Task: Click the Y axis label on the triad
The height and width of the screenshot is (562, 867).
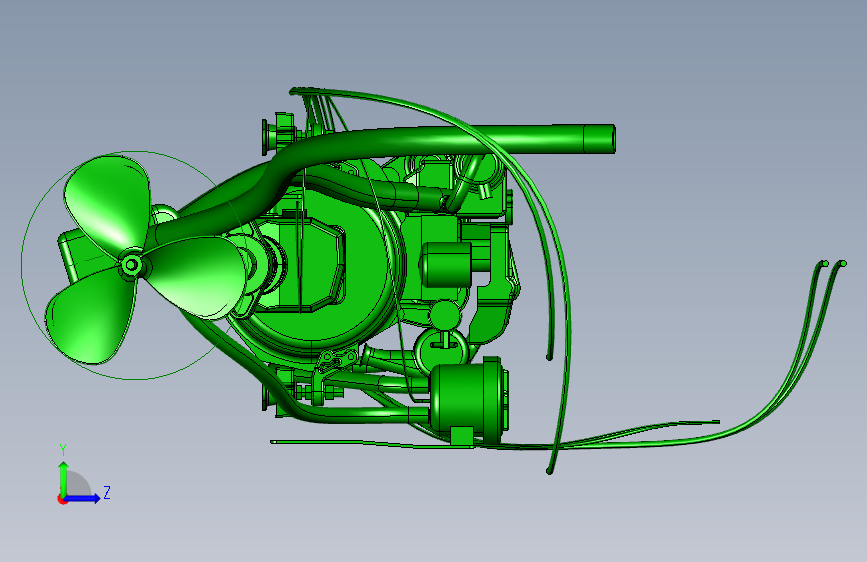Action: [63, 450]
